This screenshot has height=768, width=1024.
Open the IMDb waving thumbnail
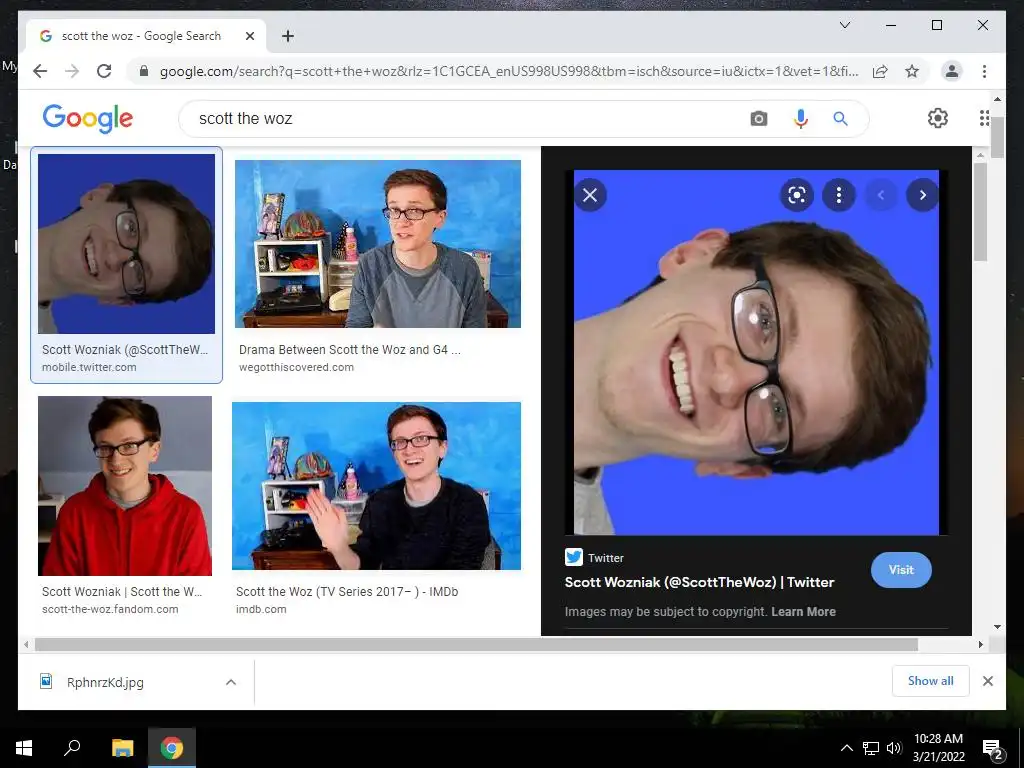tap(376, 486)
